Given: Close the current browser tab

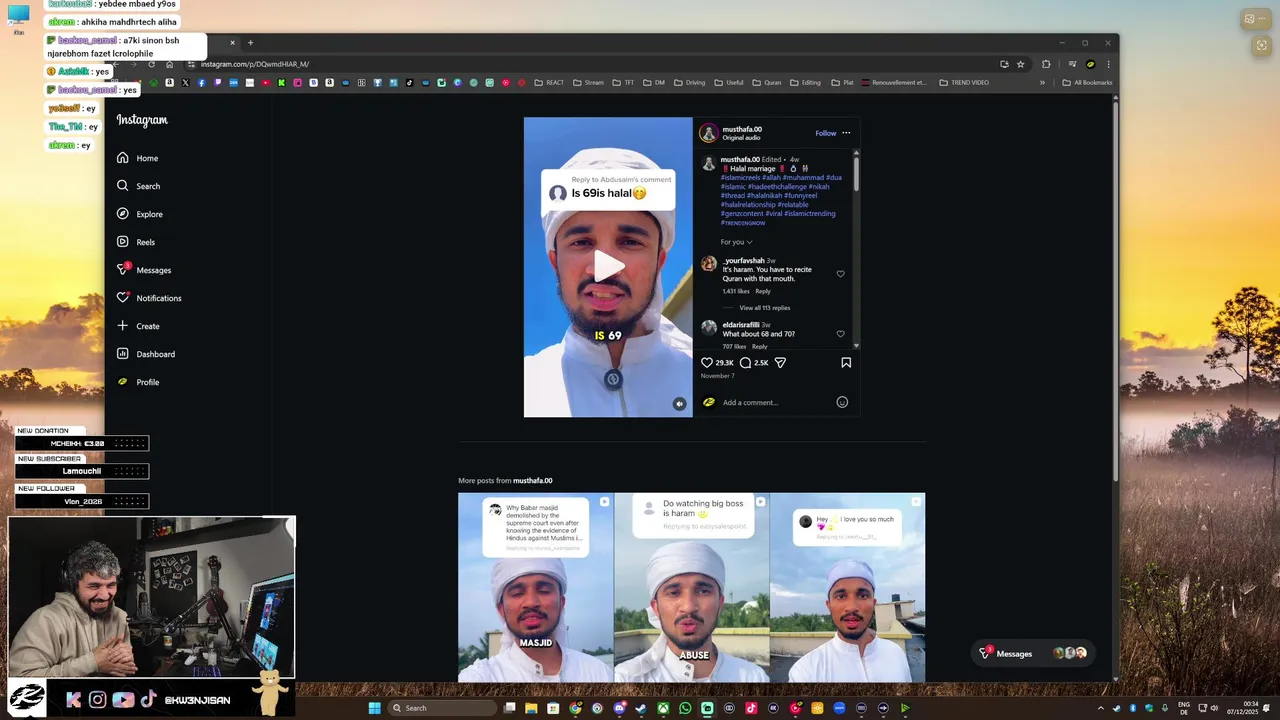Looking at the screenshot, I should click(x=232, y=42).
